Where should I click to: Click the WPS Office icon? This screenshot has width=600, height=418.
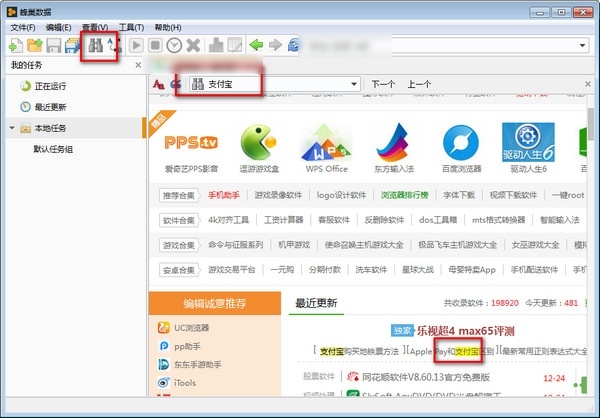(x=326, y=142)
